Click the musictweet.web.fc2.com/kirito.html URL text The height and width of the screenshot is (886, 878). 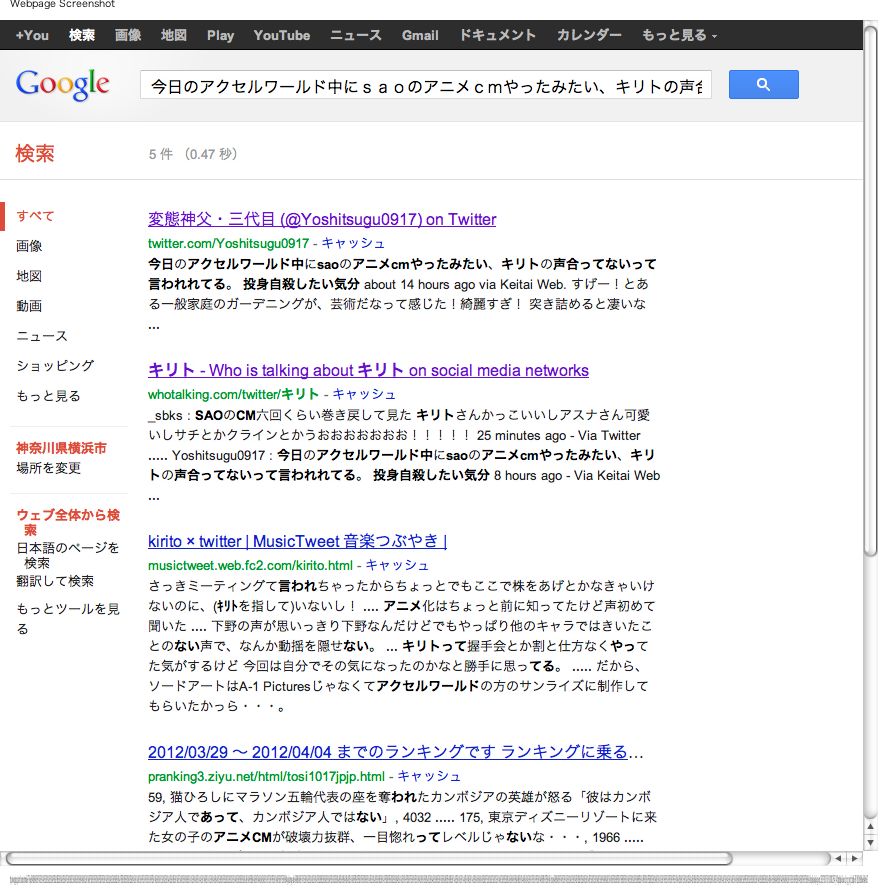point(250,565)
